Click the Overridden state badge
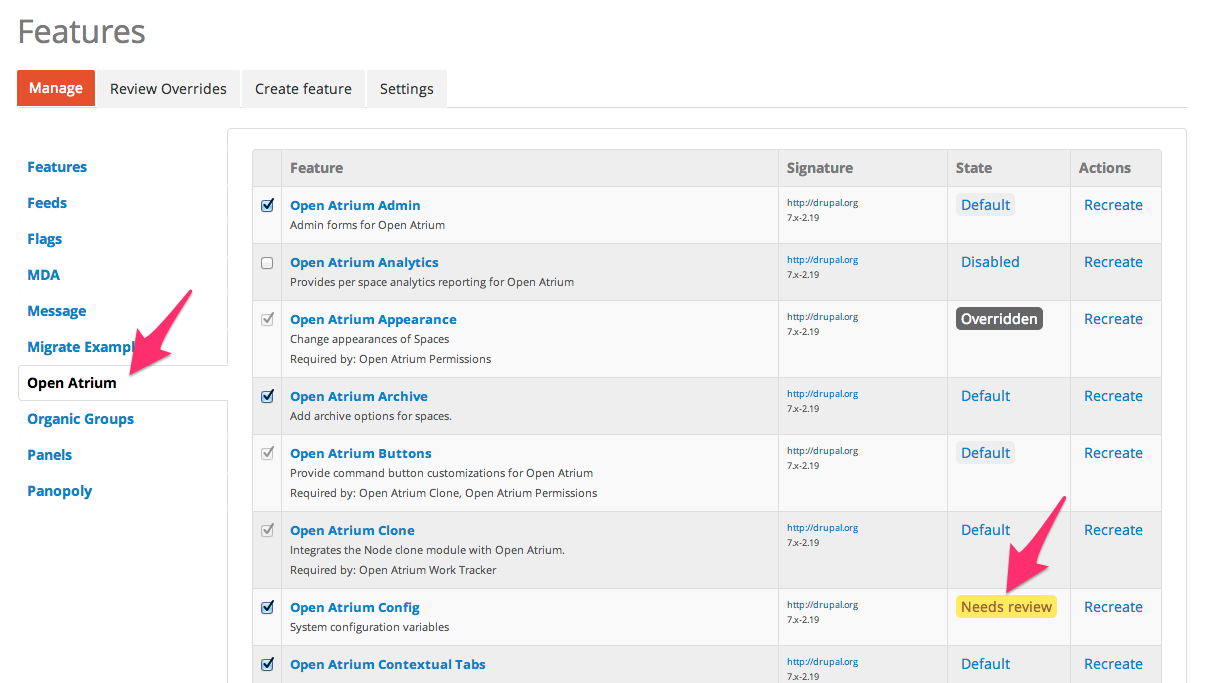The image size is (1224, 683). click(x=999, y=319)
